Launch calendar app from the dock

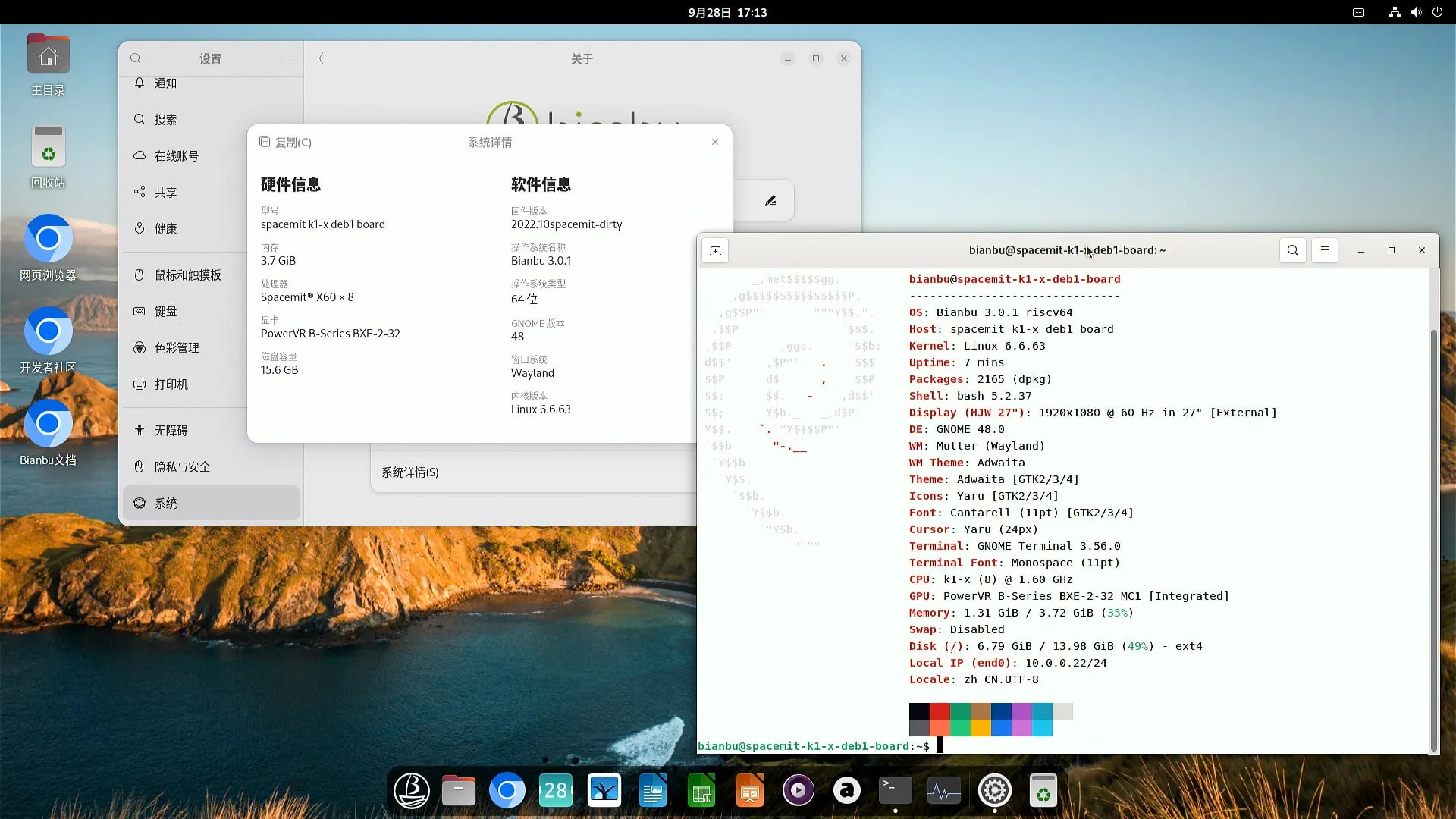[555, 792]
